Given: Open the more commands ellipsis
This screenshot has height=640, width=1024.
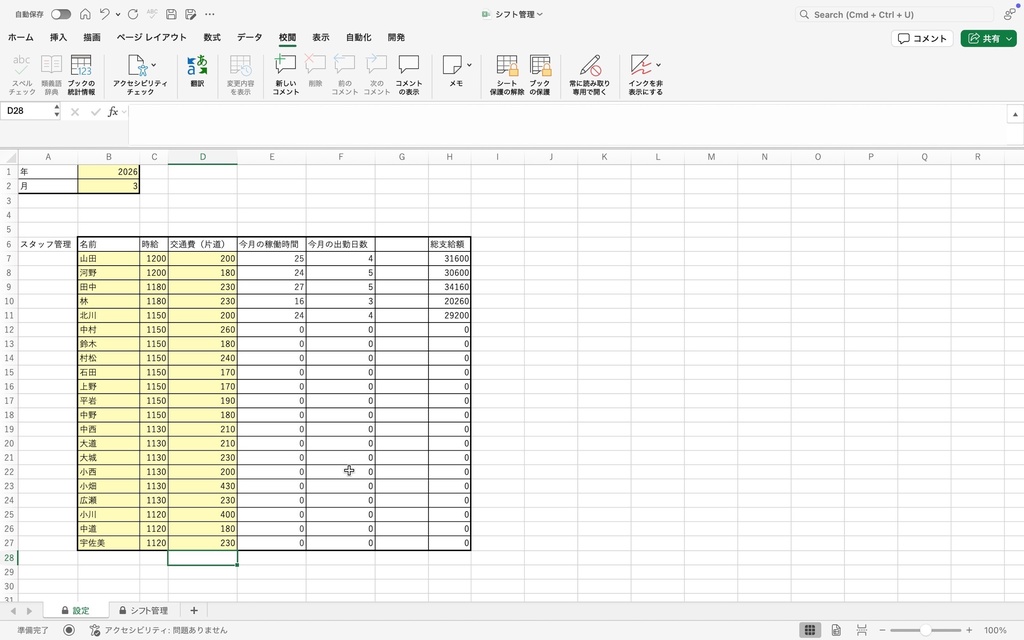Looking at the screenshot, I should 210,14.
